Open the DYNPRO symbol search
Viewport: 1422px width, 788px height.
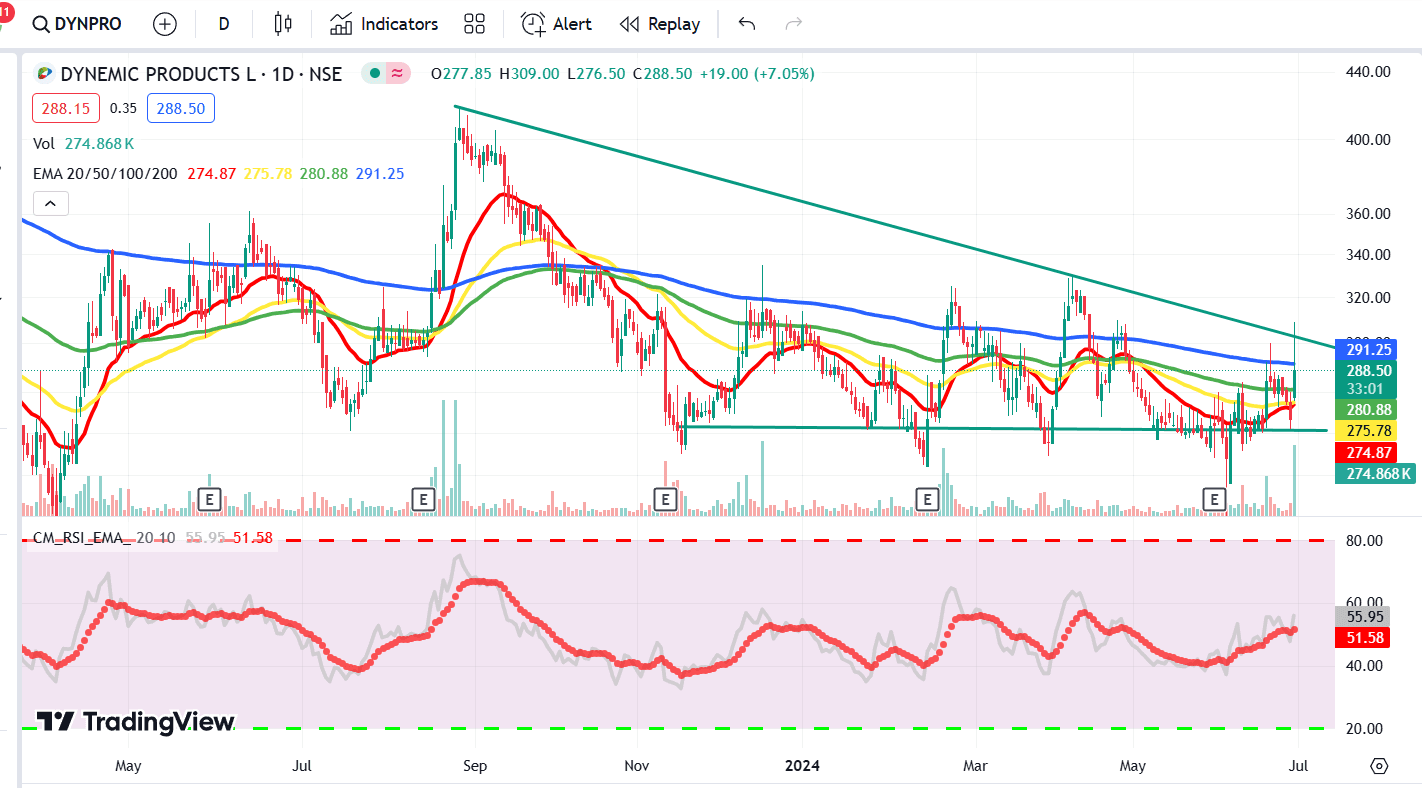click(x=77, y=24)
